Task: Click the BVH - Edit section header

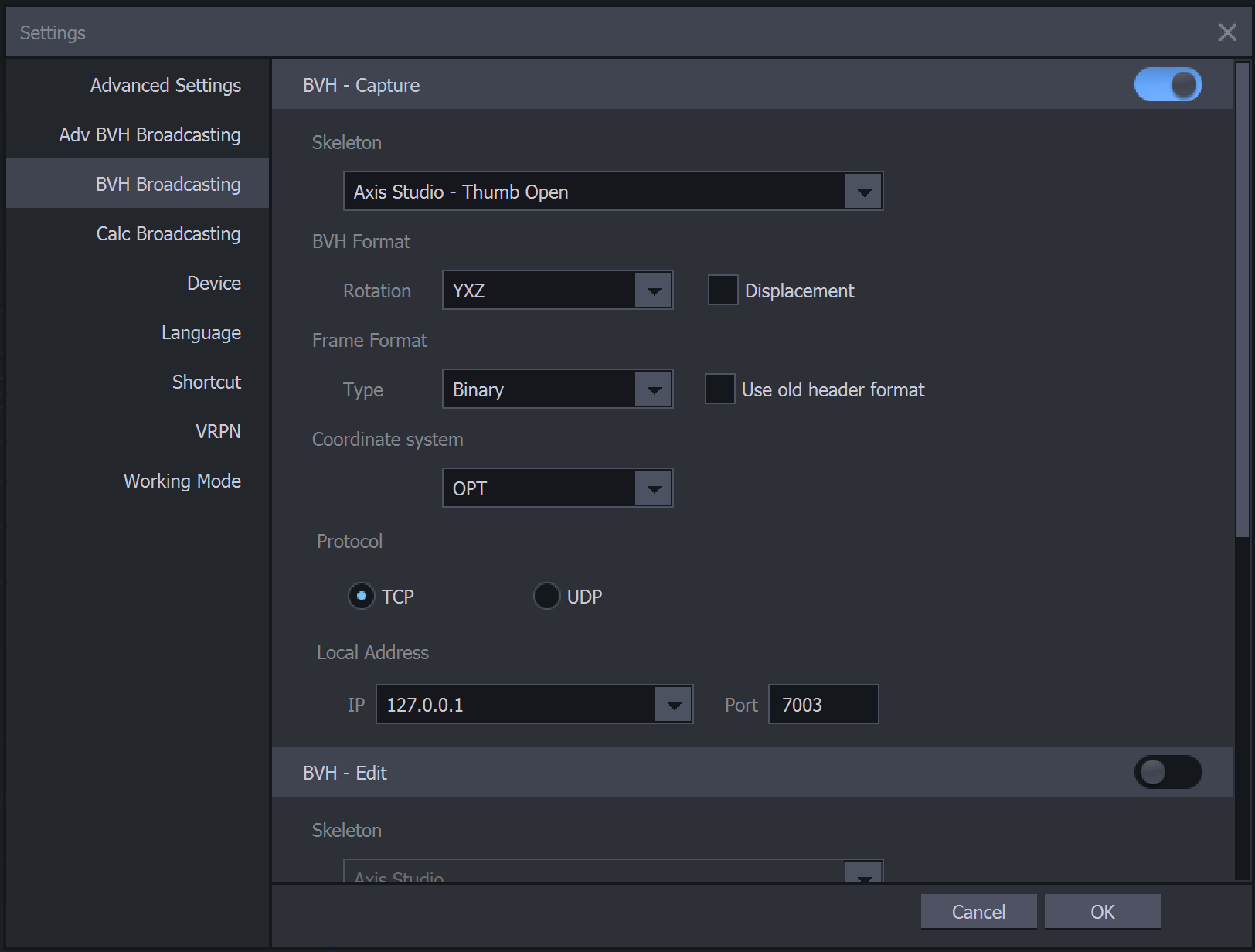Action: [753, 773]
